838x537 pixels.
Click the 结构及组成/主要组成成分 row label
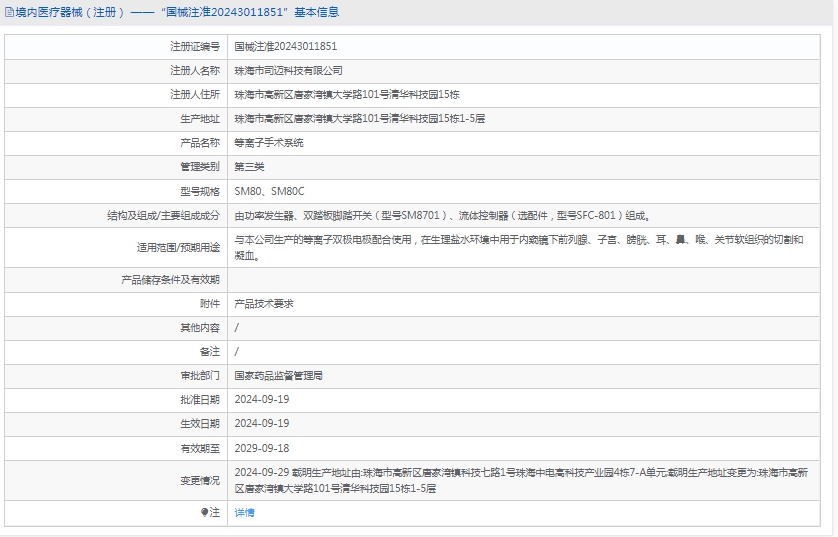pyautogui.click(x=163, y=215)
